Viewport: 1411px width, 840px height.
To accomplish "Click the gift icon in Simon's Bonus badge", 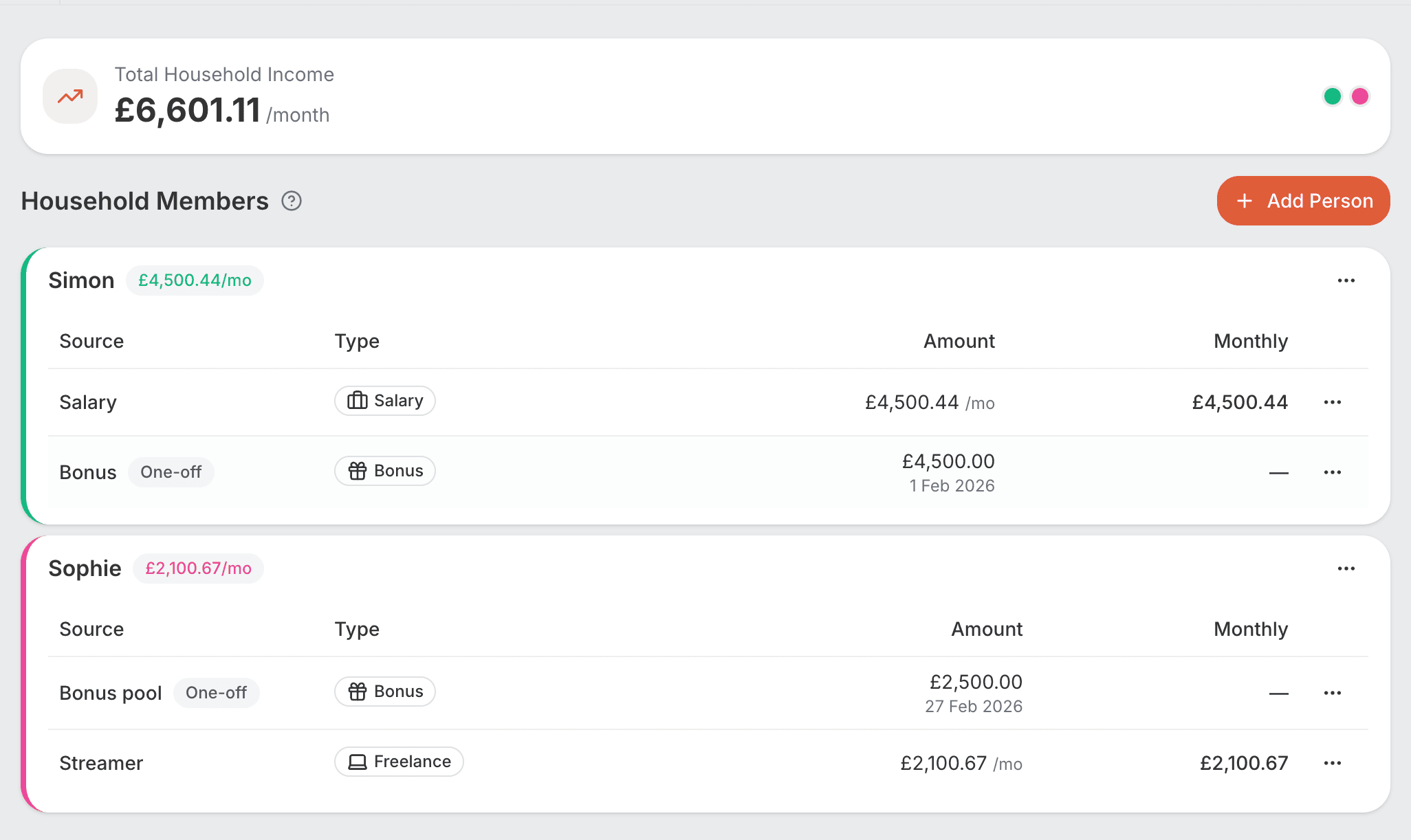I will pyautogui.click(x=358, y=471).
